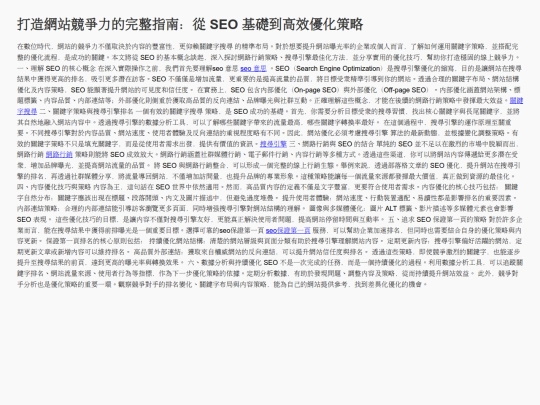This screenshot has height=405, width=540.
Task: Click the page heading about SEO guide
Action: pos(190,24)
